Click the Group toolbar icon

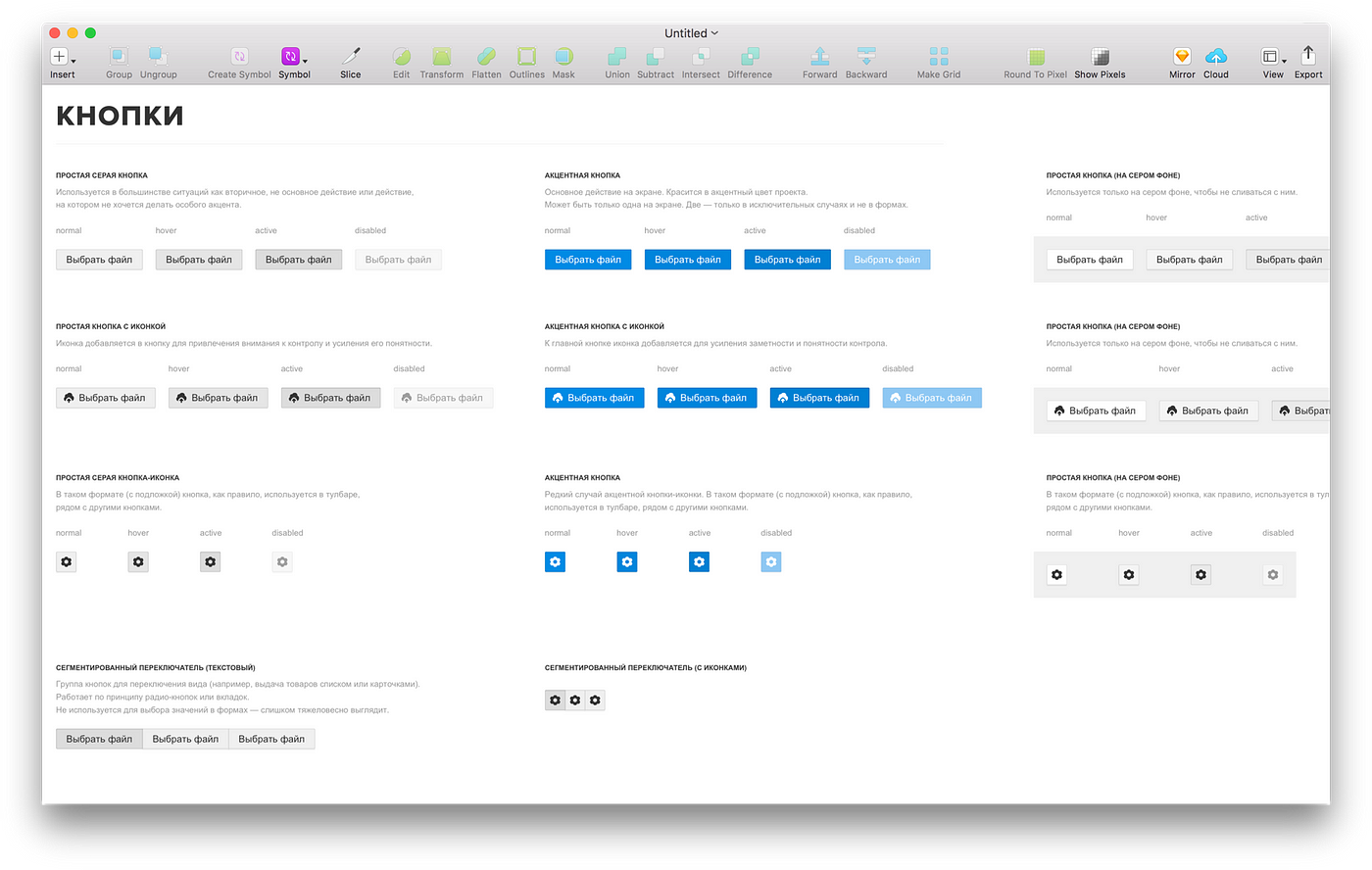119,56
